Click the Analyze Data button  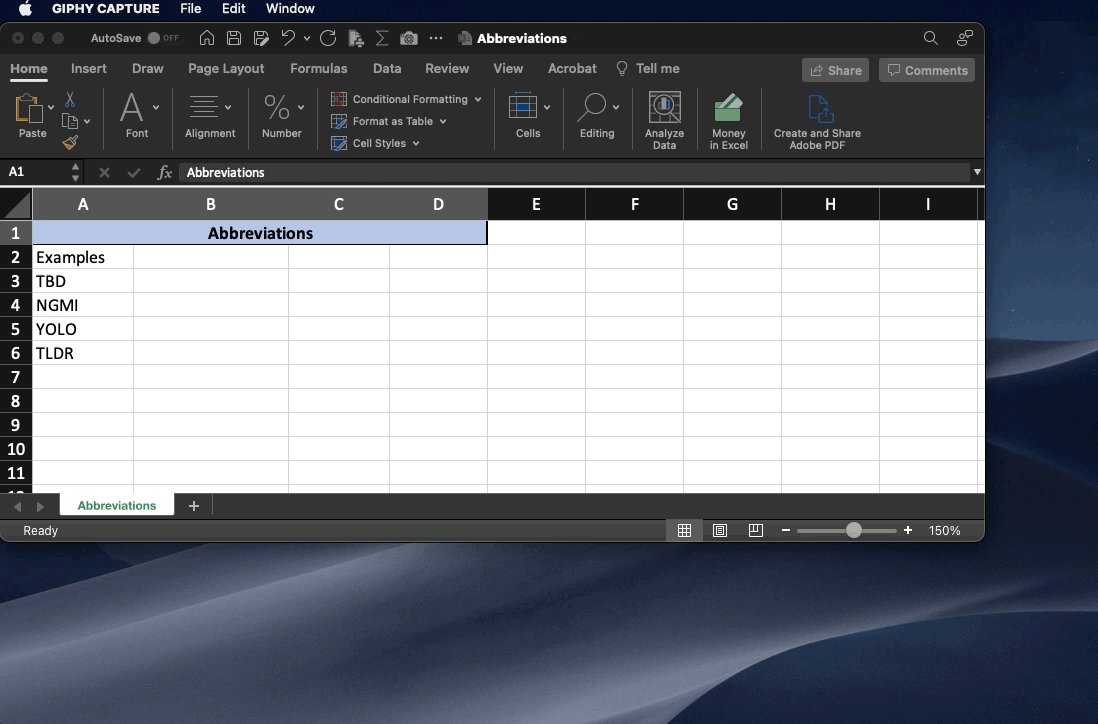coord(665,120)
